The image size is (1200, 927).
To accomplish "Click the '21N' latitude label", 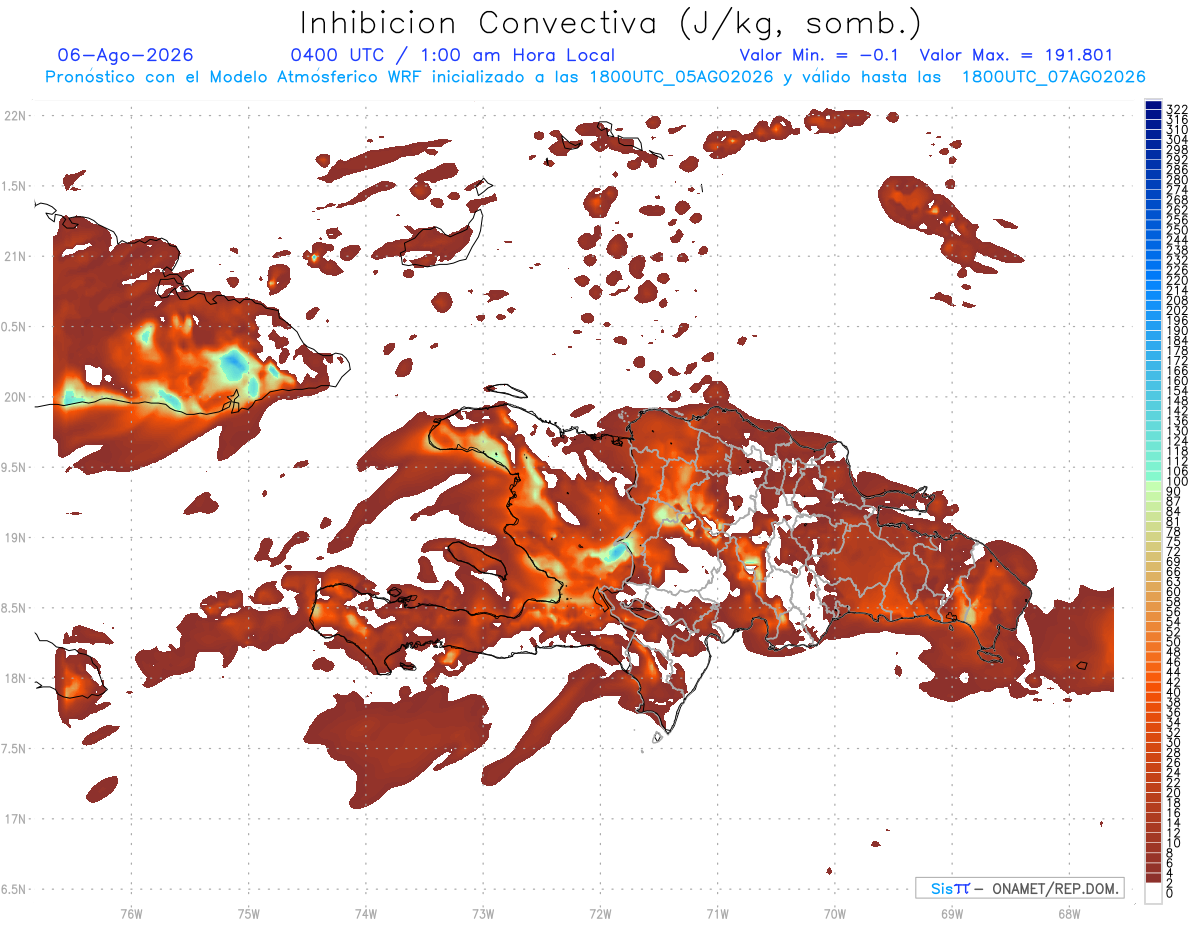I will 16,256.
